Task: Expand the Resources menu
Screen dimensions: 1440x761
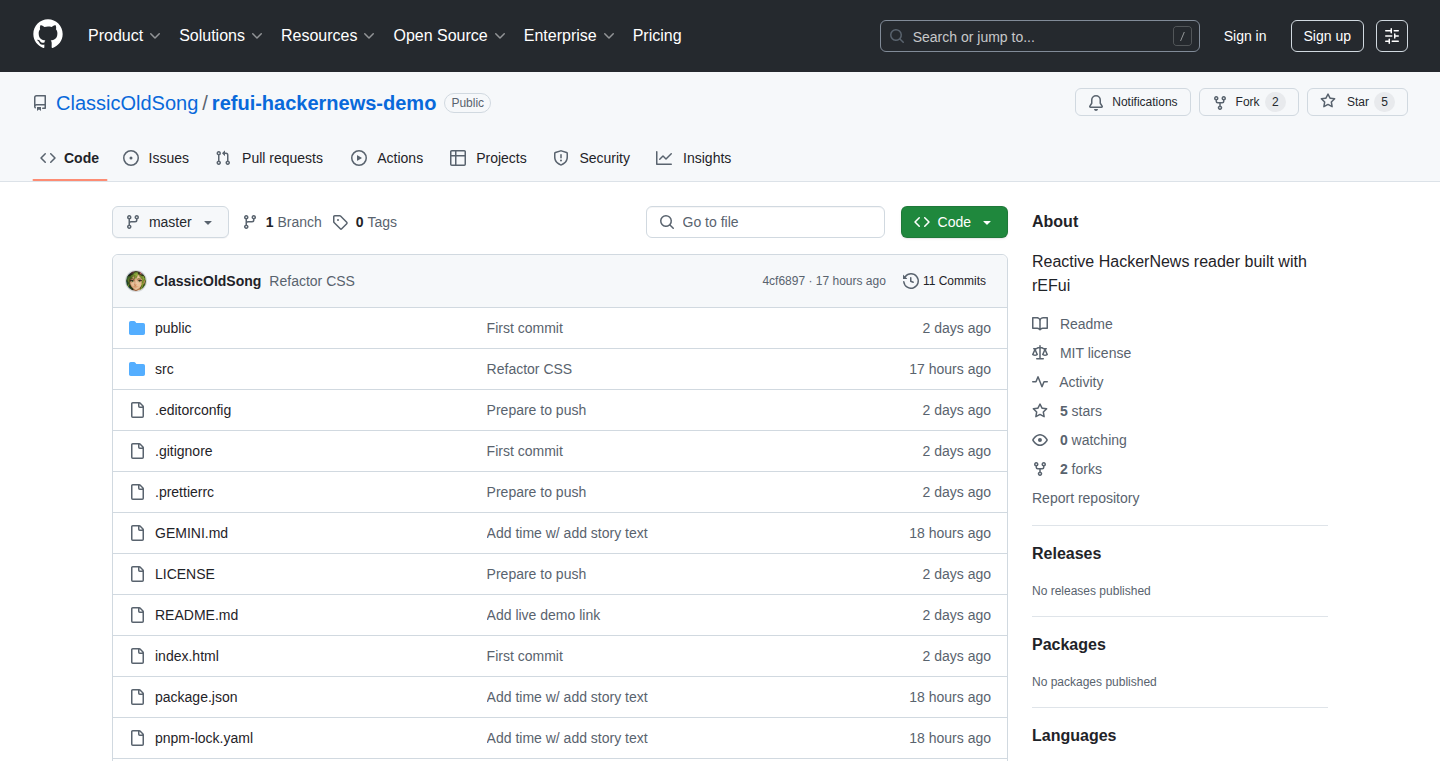Action: coord(328,35)
